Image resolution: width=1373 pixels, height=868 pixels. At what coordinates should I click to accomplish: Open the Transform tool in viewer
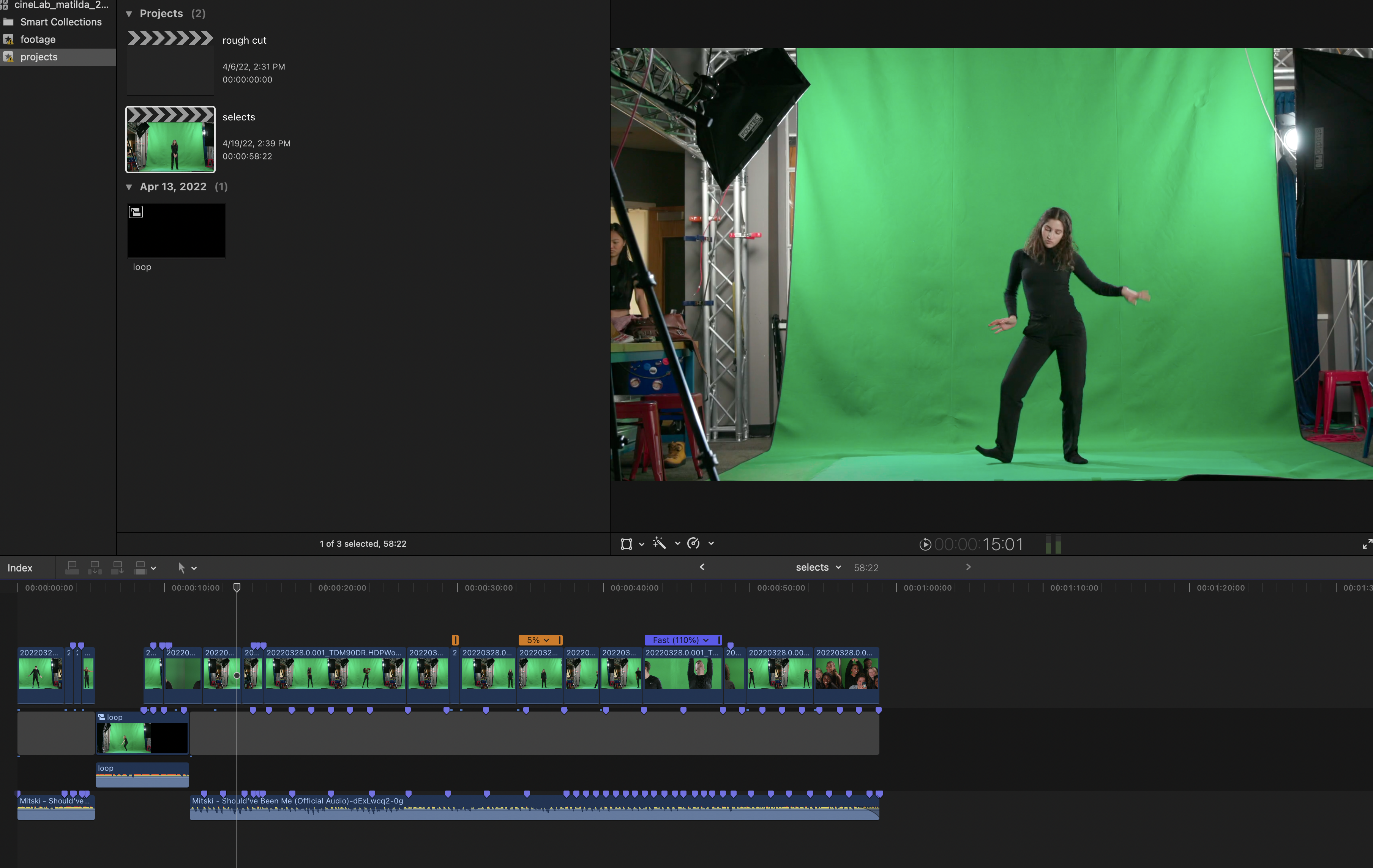[x=626, y=543]
